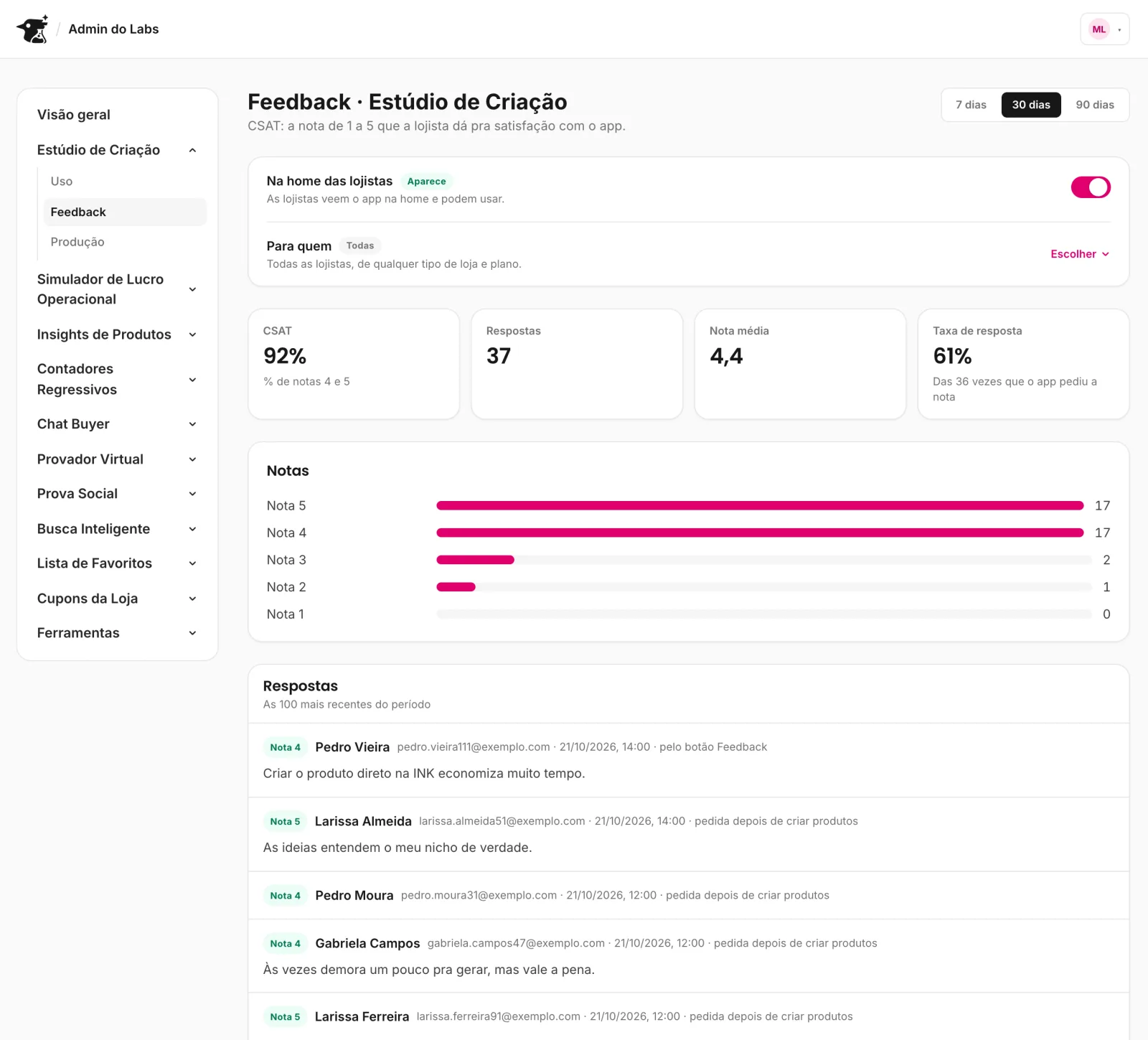Go to Visão geral in sidebar

(x=74, y=115)
